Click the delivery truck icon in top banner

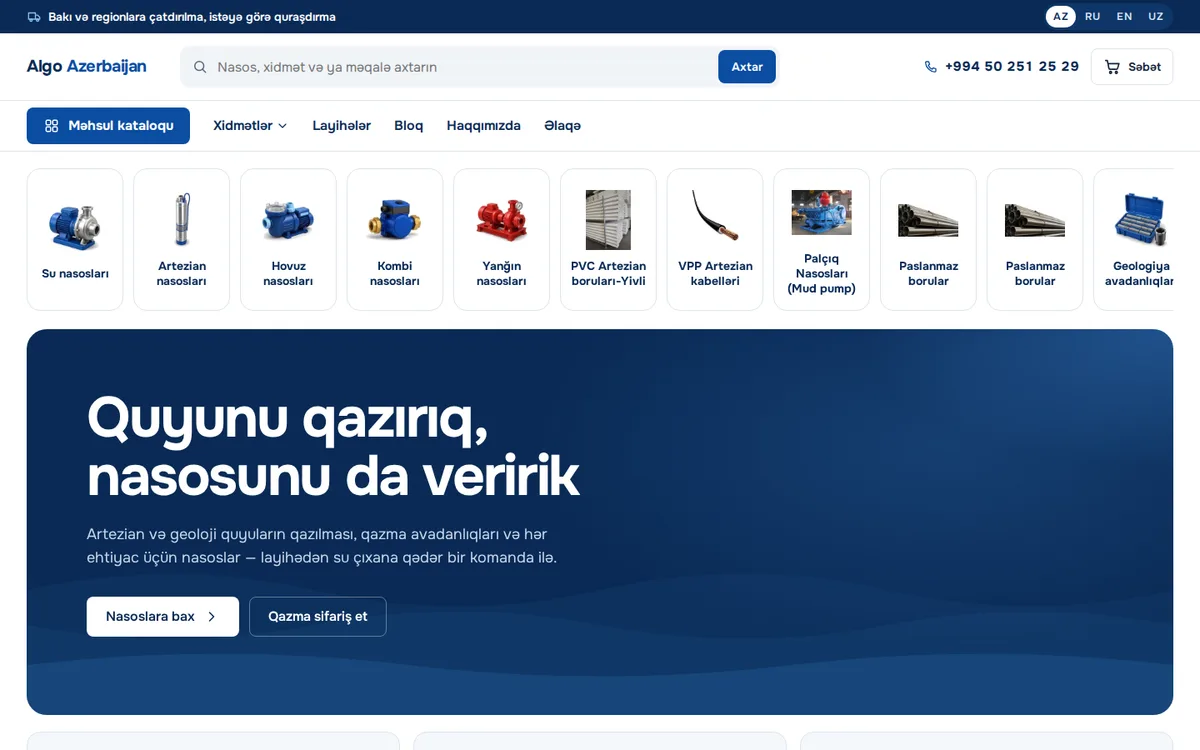(x=34, y=17)
